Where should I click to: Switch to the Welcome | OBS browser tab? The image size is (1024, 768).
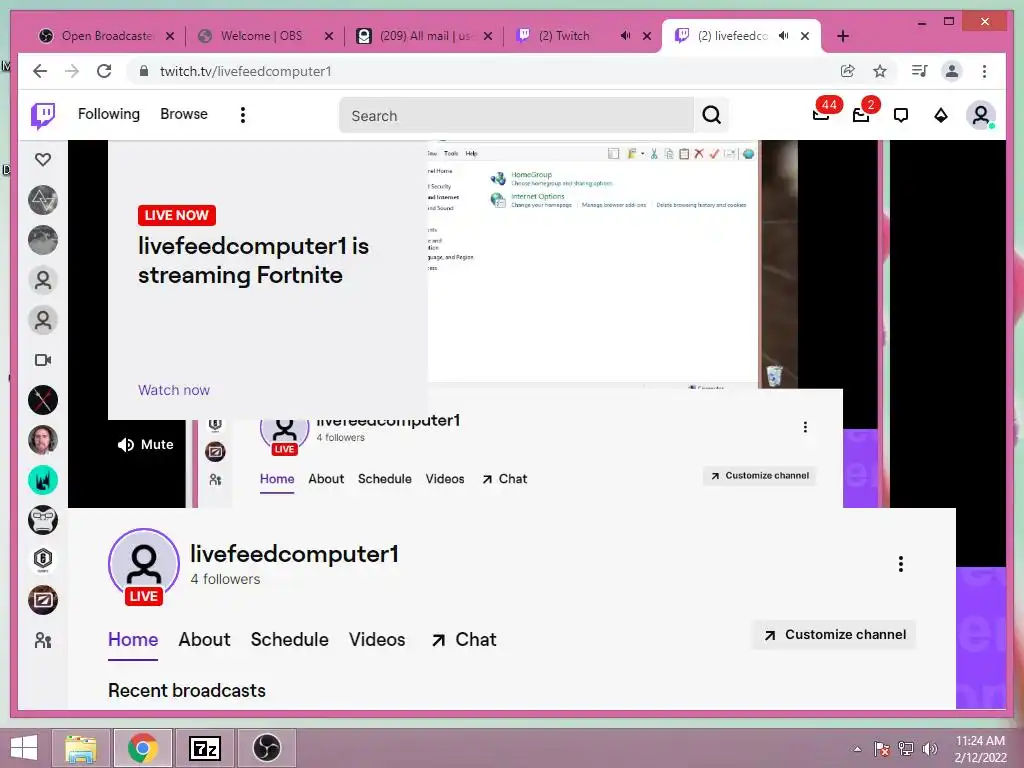click(x=261, y=36)
